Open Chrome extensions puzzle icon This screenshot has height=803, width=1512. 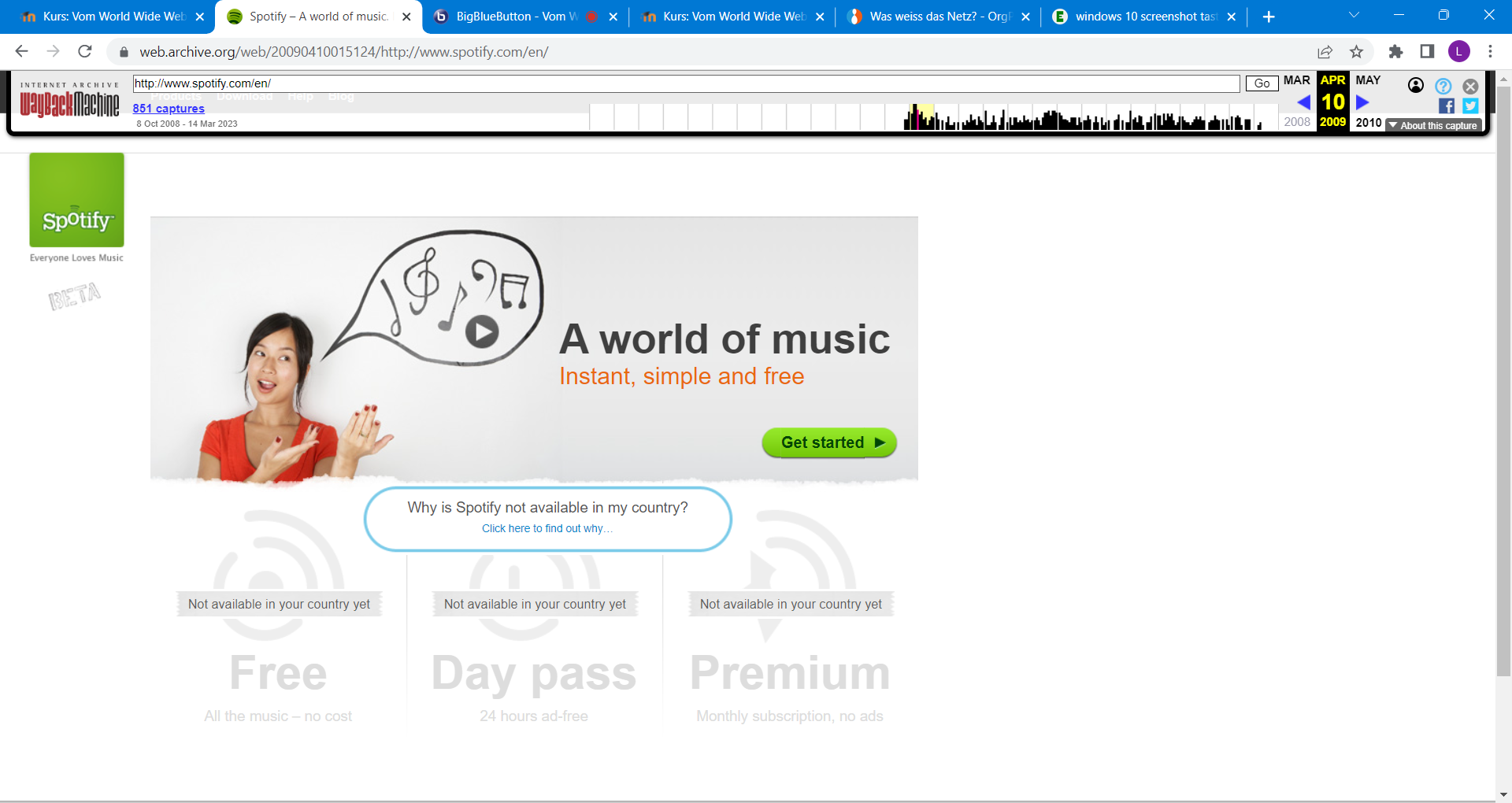point(1395,52)
